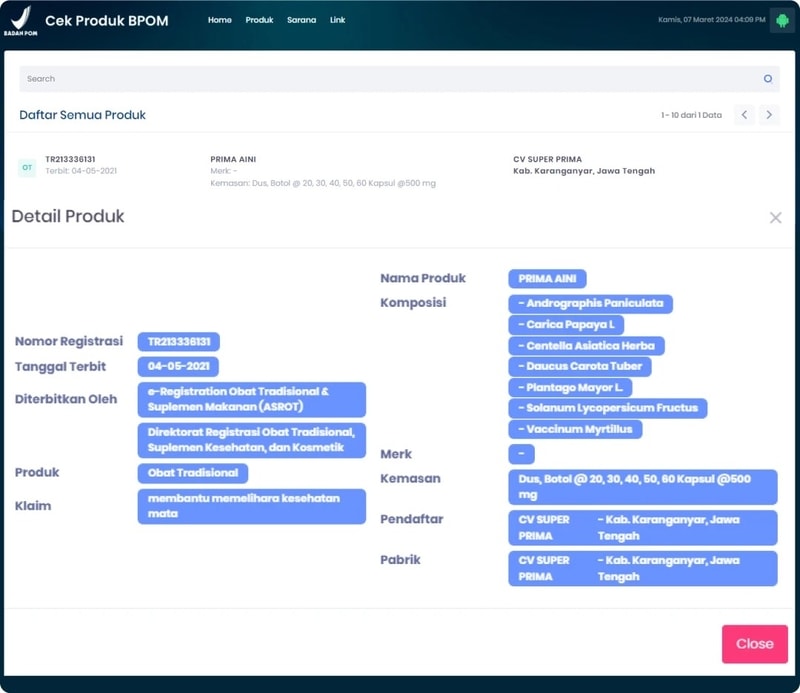Screen dimensions: 800x693
Task: Click the Nomor Registrasi value TR213336131 badge
Action: coord(179,342)
